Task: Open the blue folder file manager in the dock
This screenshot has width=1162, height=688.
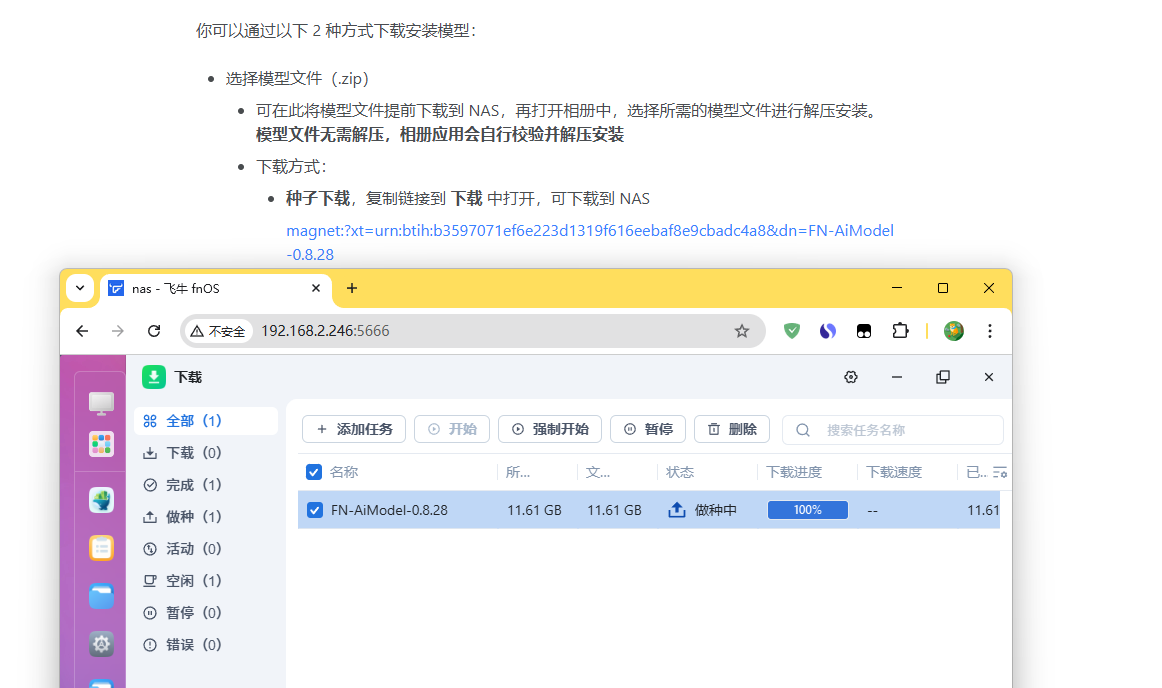Action: point(101,597)
